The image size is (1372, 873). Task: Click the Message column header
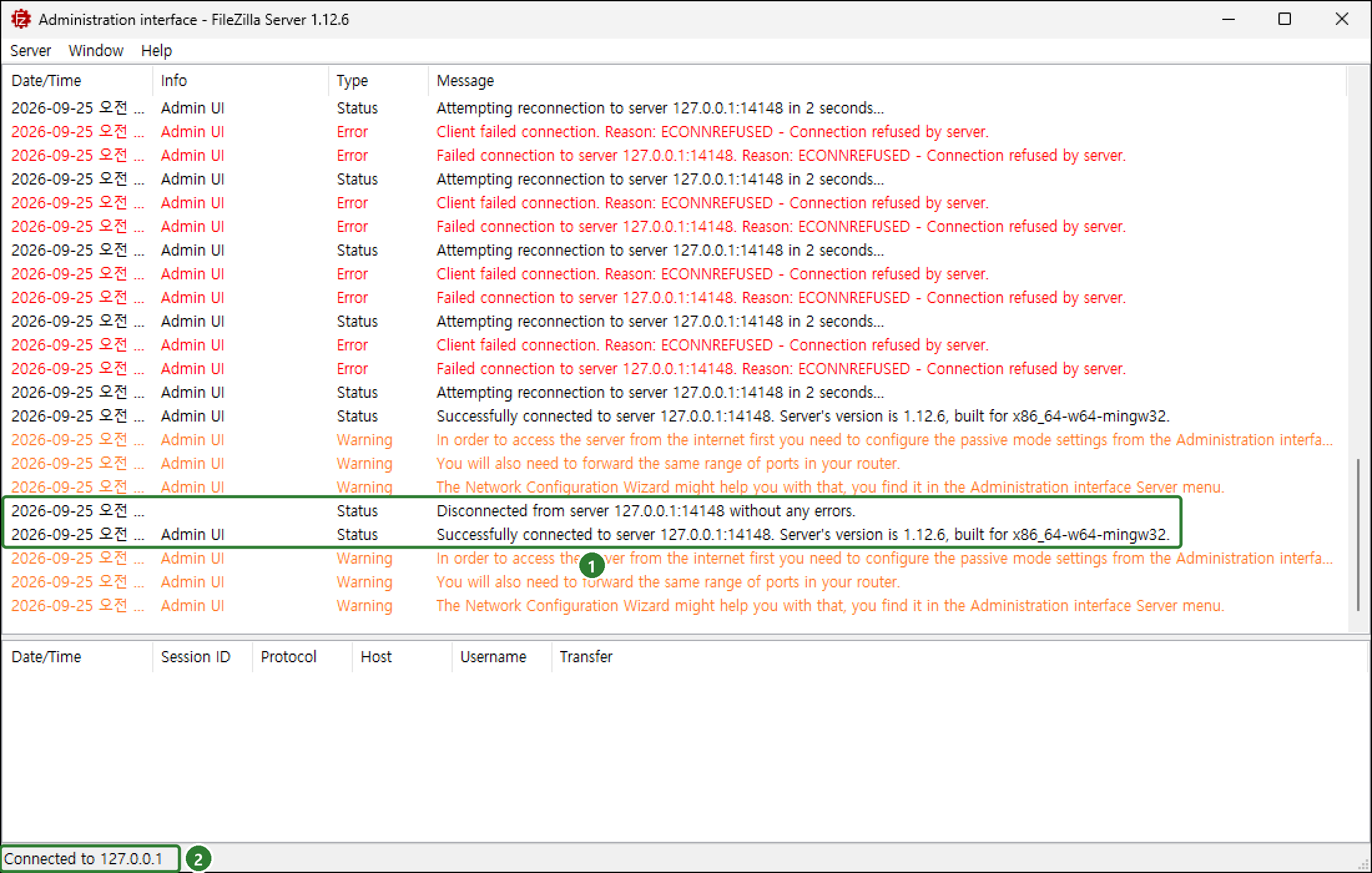[887, 80]
